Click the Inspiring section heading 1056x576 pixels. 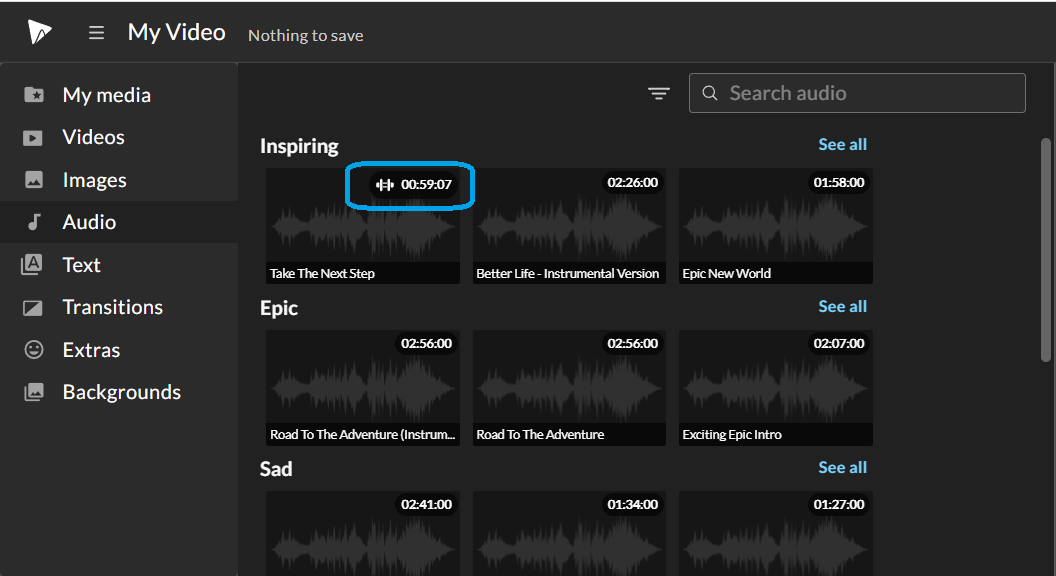pos(299,146)
